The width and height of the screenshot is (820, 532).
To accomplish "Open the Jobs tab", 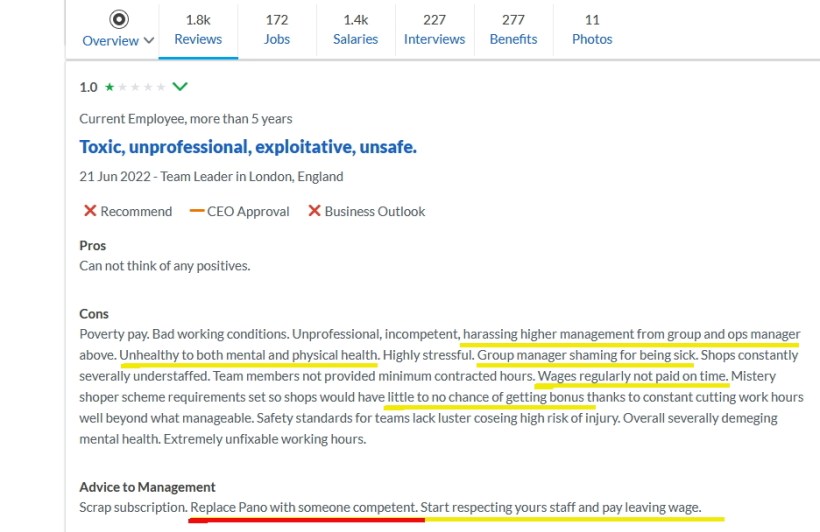I will point(277,29).
